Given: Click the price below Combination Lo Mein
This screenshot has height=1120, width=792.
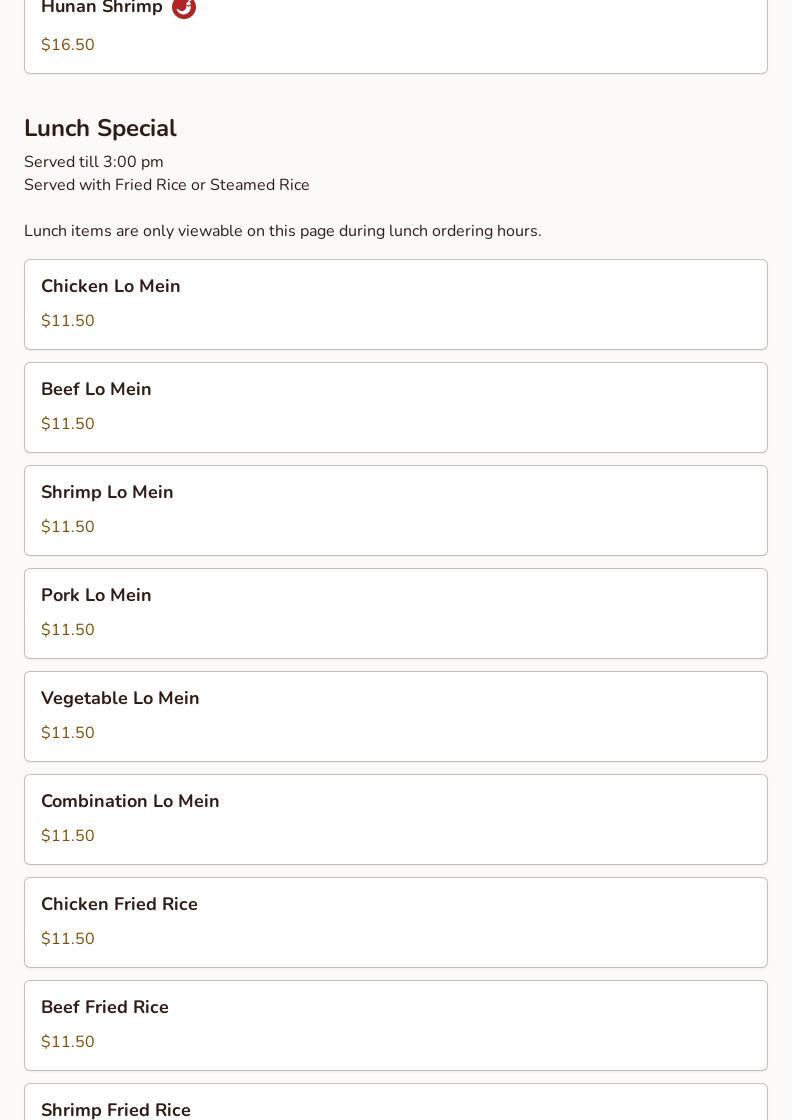Looking at the screenshot, I should point(68,836).
